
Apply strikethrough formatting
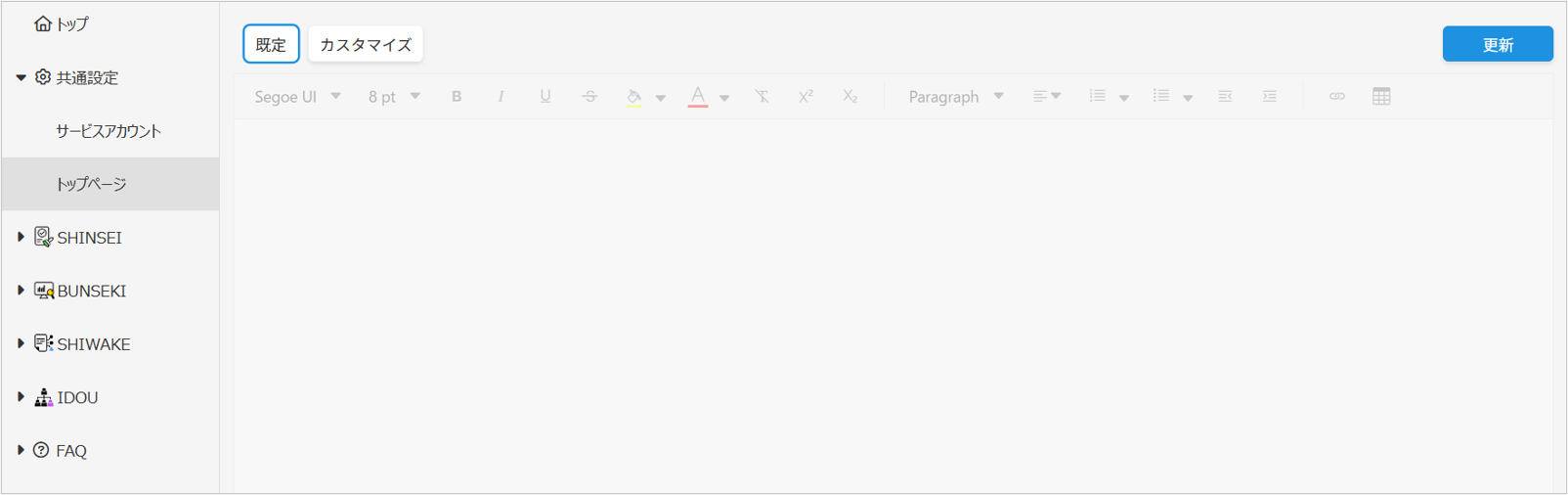(589, 96)
